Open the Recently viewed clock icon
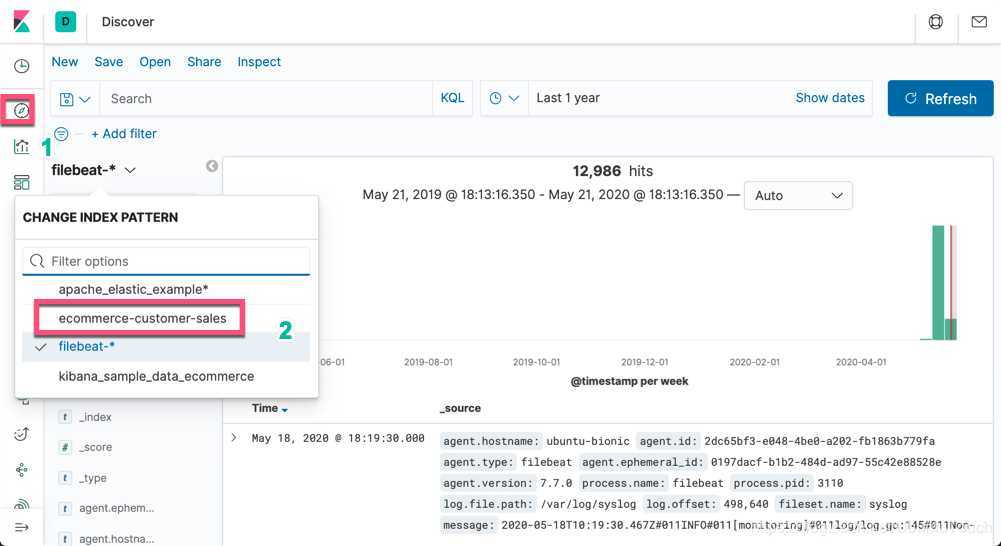 (22, 66)
